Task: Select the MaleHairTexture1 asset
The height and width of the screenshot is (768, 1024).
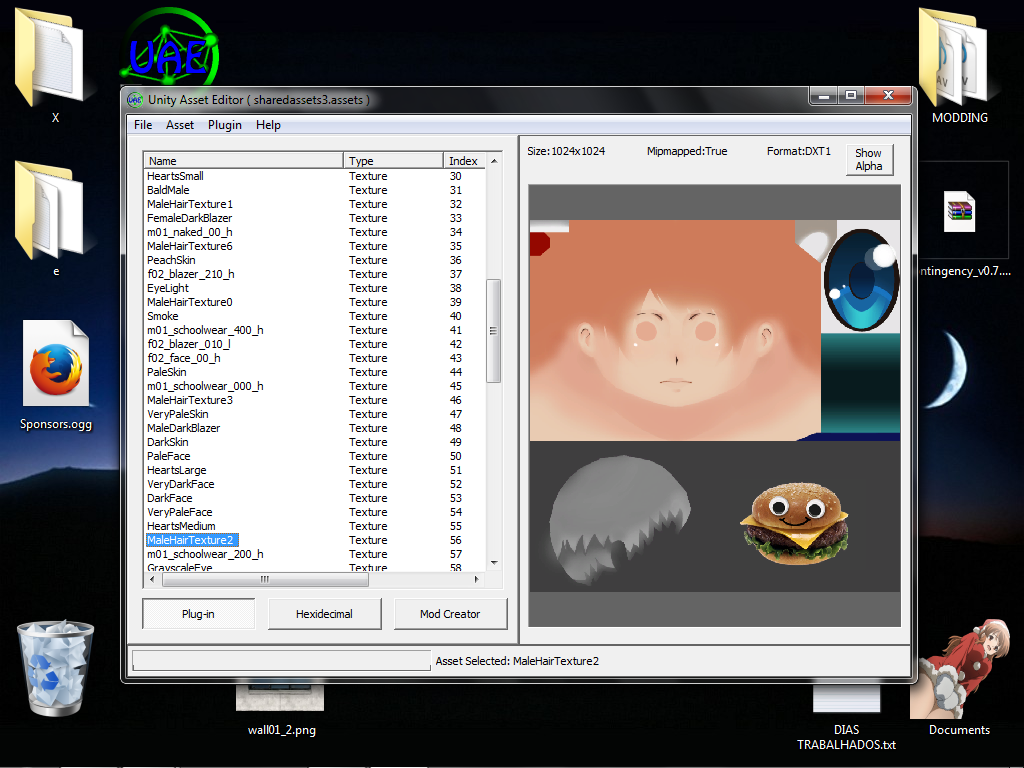Action: (315, 204)
